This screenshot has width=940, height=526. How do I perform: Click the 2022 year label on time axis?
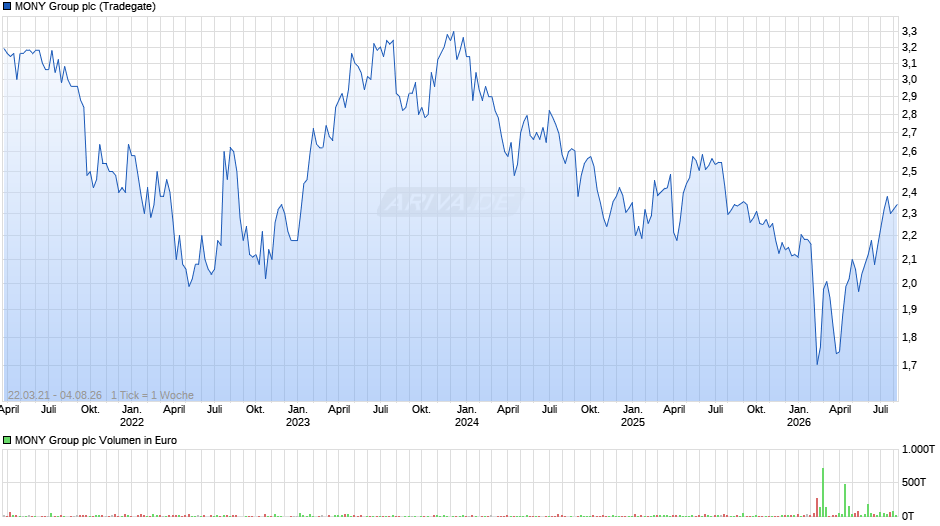pyautogui.click(x=132, y=422)
